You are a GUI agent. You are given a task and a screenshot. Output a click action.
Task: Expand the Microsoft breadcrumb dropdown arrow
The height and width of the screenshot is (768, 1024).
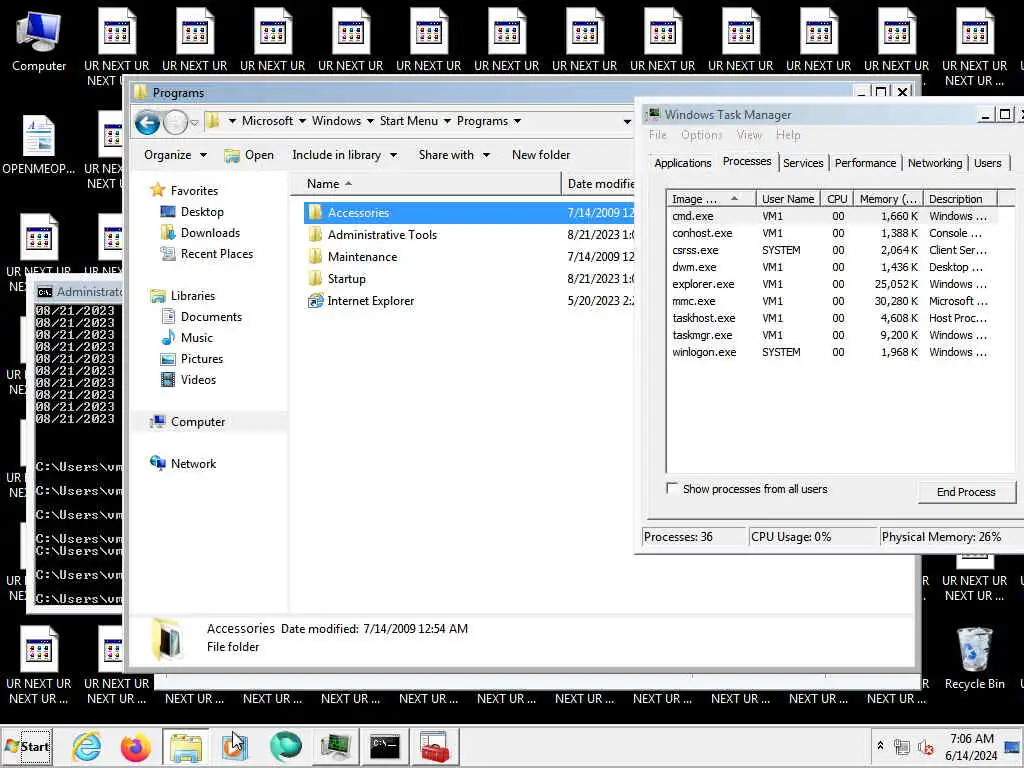click(302, 121)
